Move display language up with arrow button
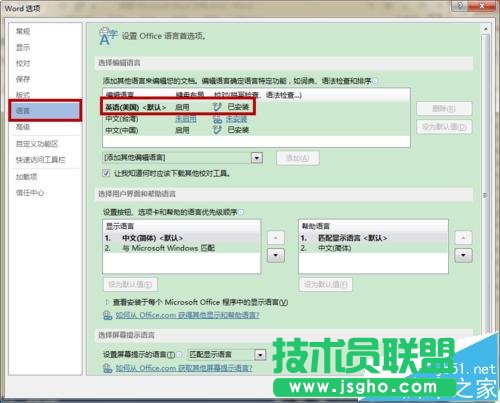The height and width of the screenshot is (403, 500). (x=276, y=238)
